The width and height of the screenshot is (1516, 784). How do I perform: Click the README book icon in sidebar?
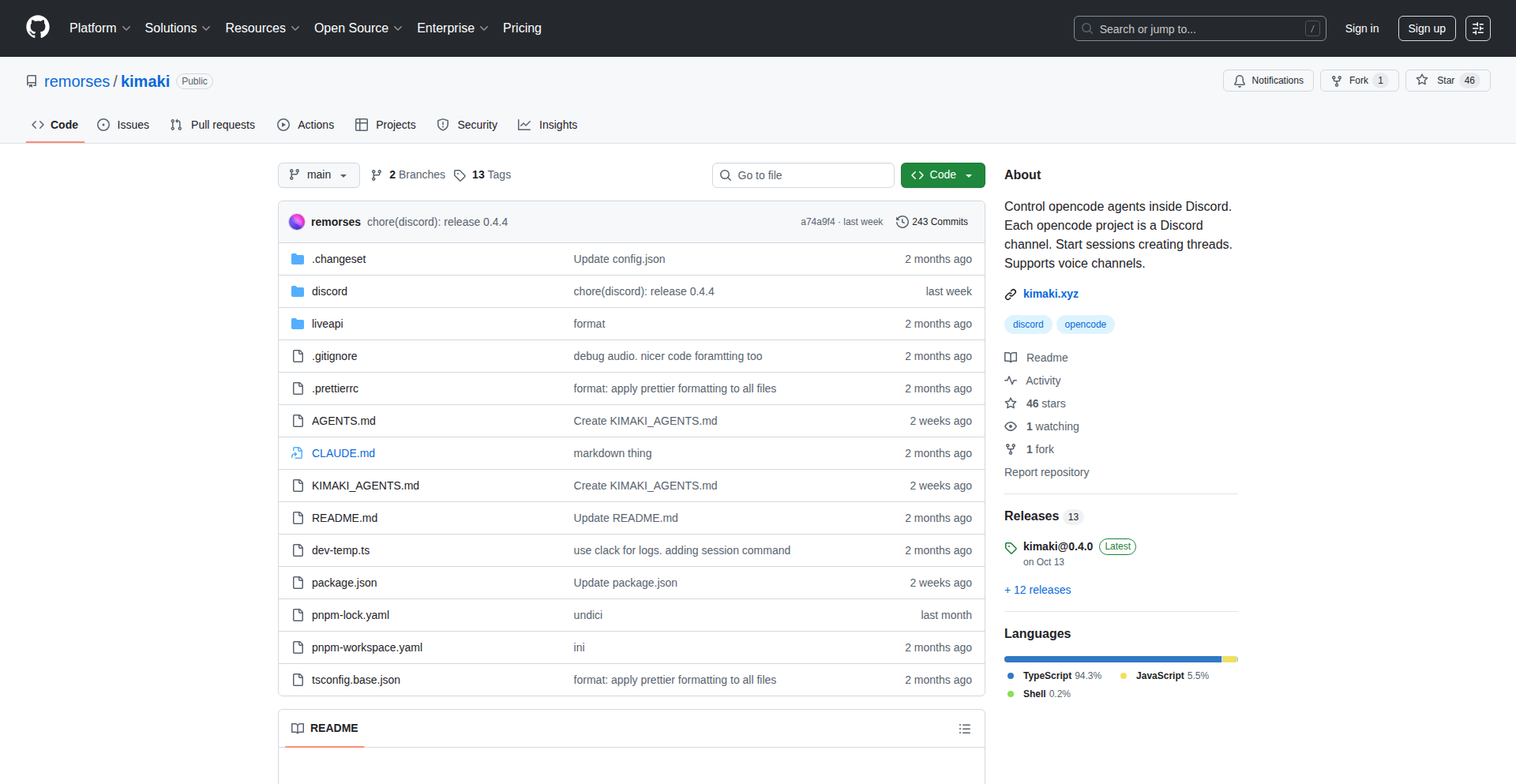1011,358
